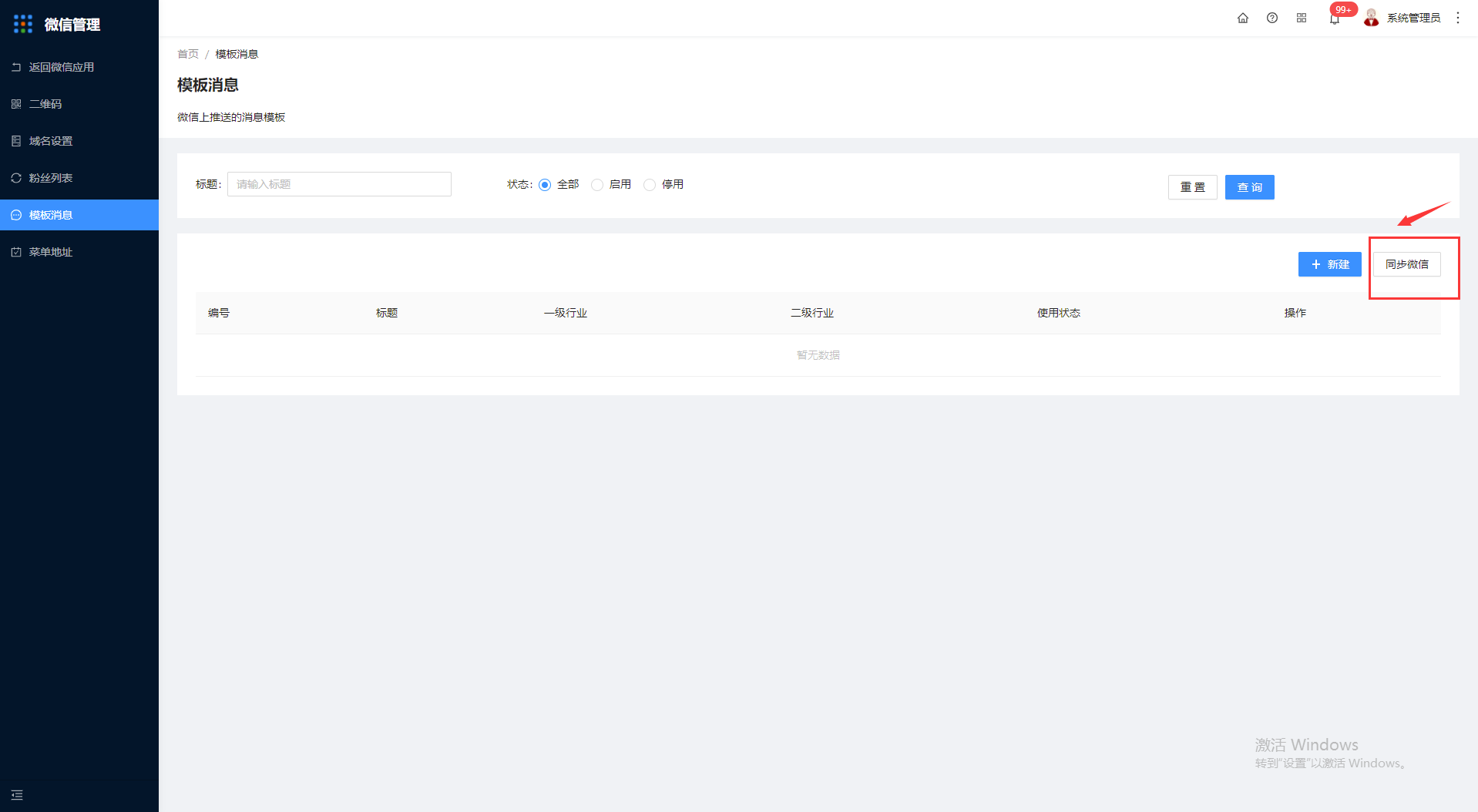
Task: Click the 编号 column header
Action: point(219,313)
